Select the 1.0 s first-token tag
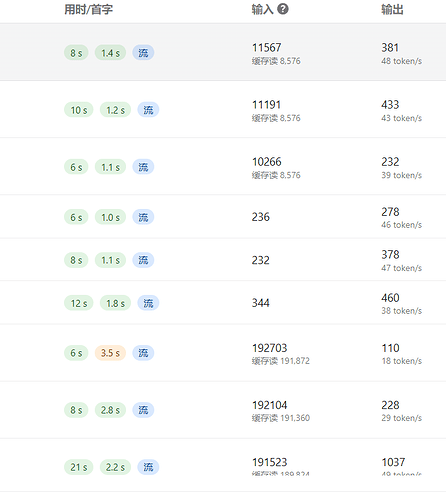Screen dimensions: 446x500 110,217
